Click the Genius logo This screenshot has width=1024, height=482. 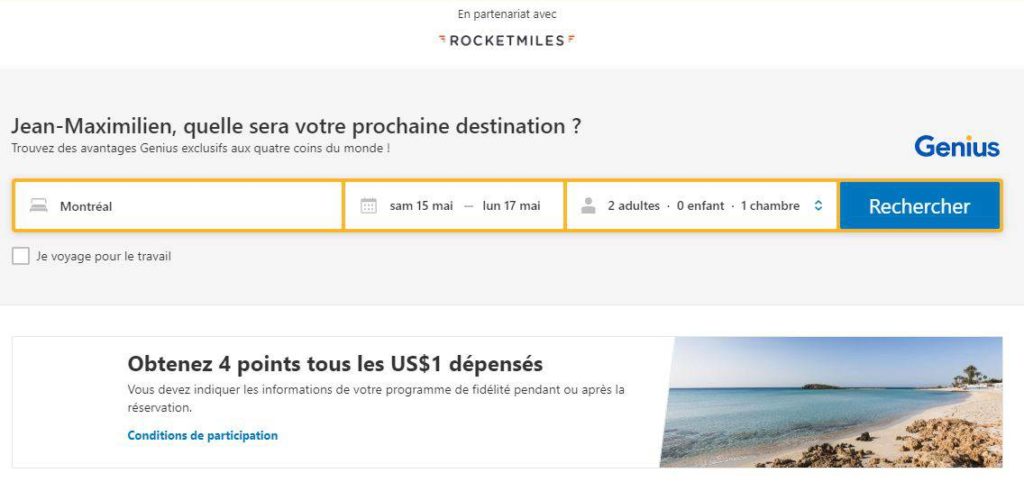(x=956, y=147)
